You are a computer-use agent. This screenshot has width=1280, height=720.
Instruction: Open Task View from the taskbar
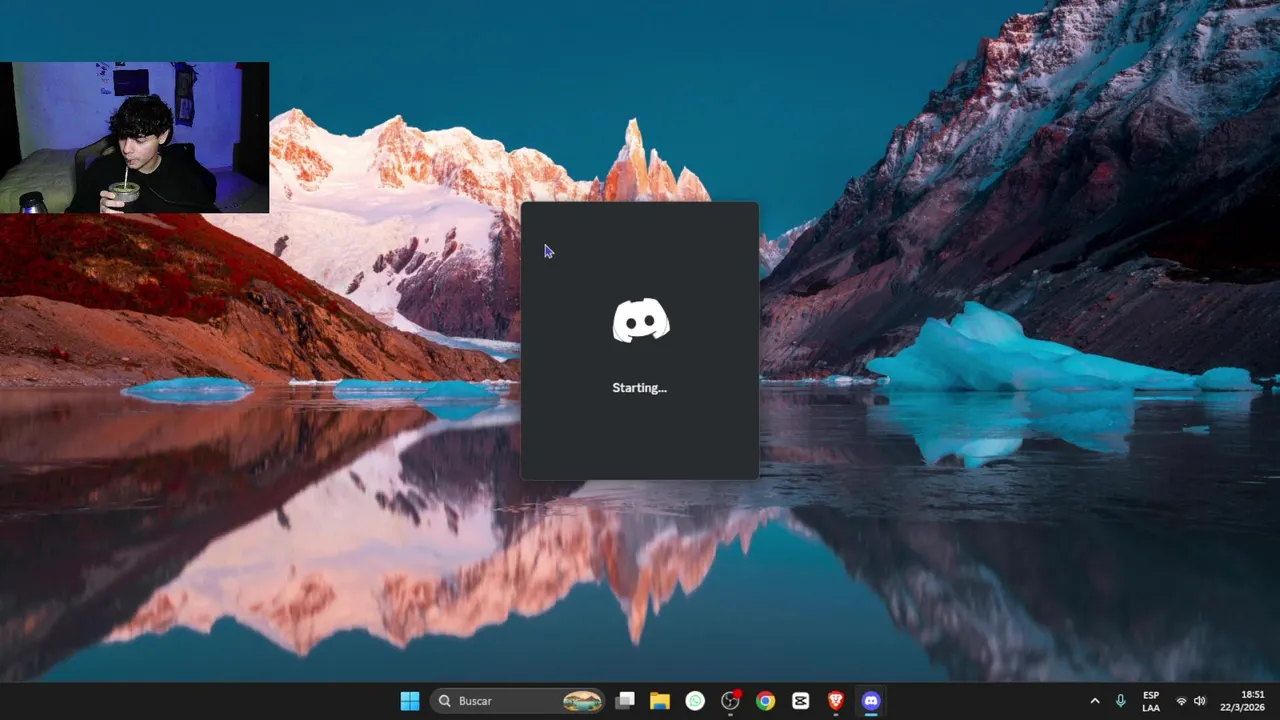pos(625,701)
